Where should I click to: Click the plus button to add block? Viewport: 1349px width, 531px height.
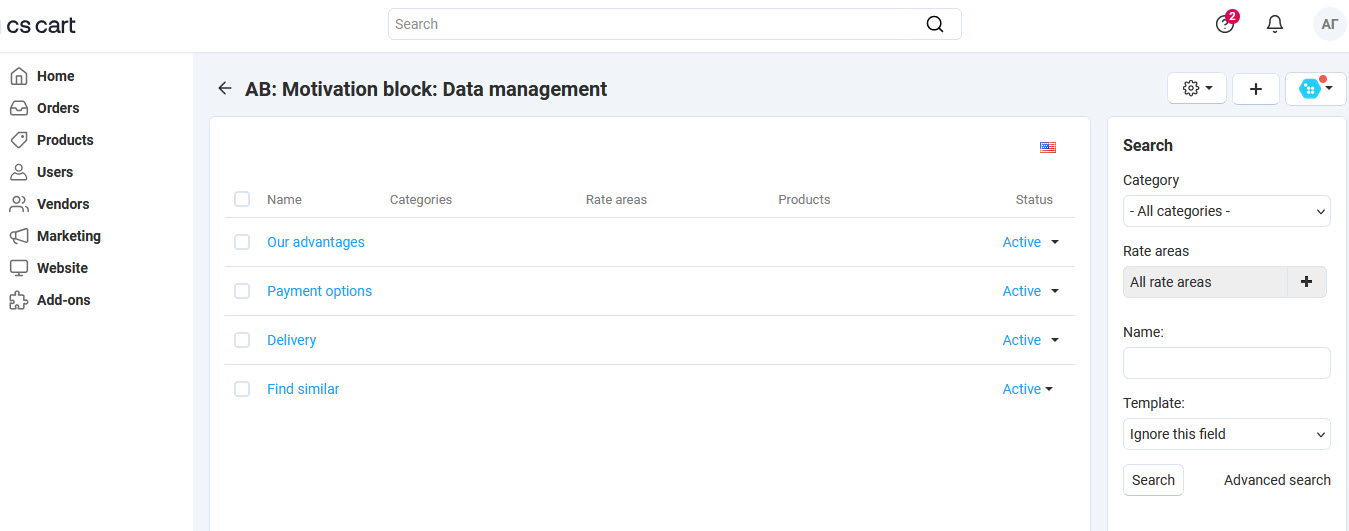pos(1255,89)
